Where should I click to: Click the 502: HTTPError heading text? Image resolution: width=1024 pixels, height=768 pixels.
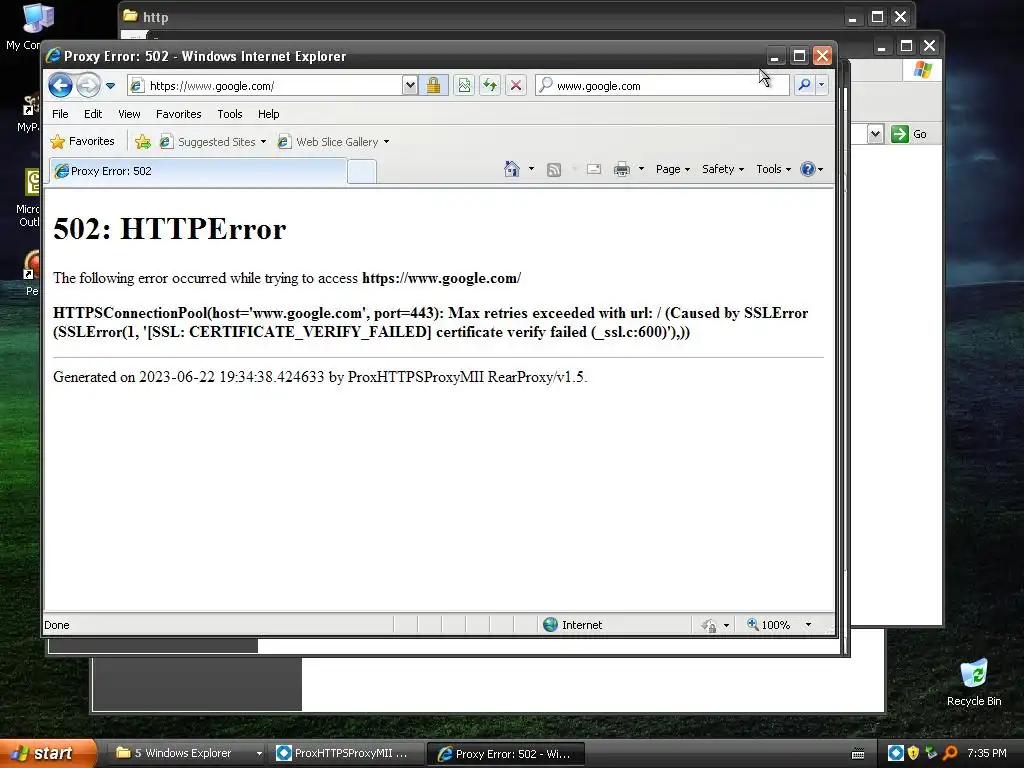coord(170,229)
